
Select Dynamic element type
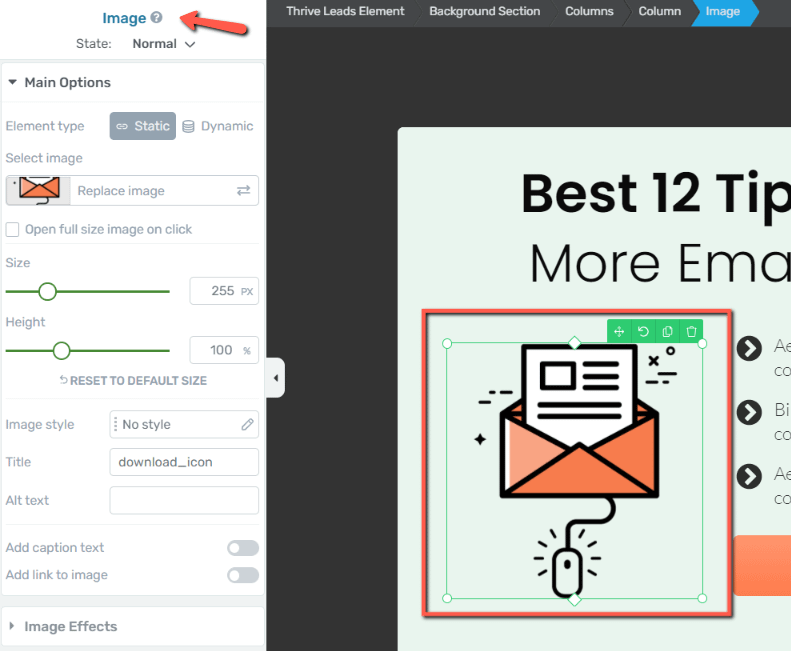(217, 126)
